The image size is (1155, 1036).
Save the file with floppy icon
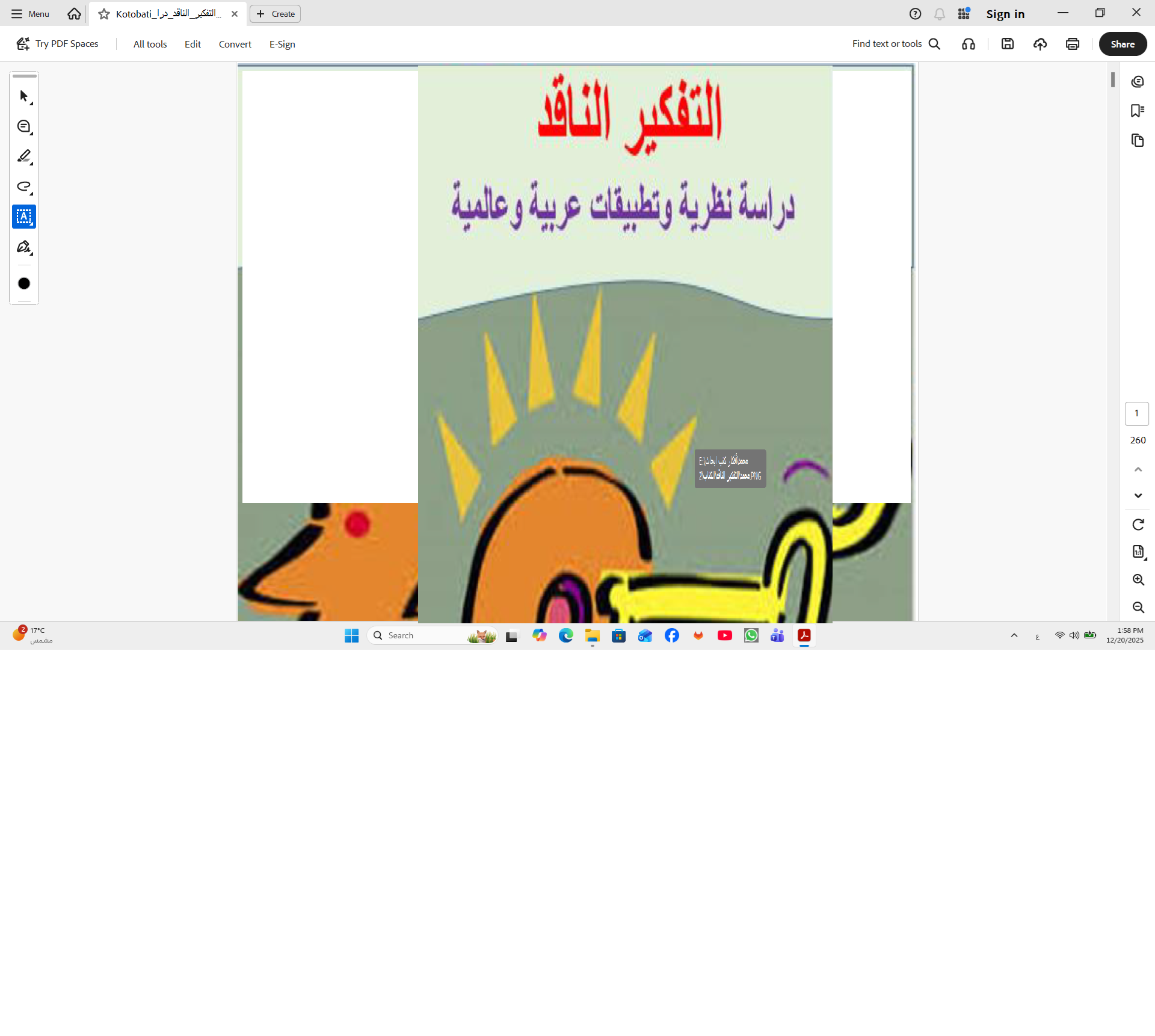pos(1008,44)
